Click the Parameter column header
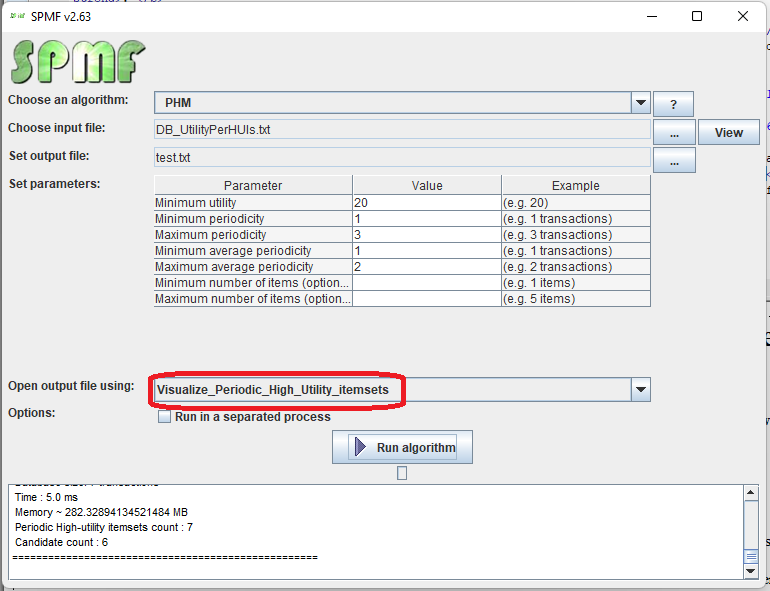Image resolution: width=770 pixels, height=591 pixels. click(x=253, y=185)
